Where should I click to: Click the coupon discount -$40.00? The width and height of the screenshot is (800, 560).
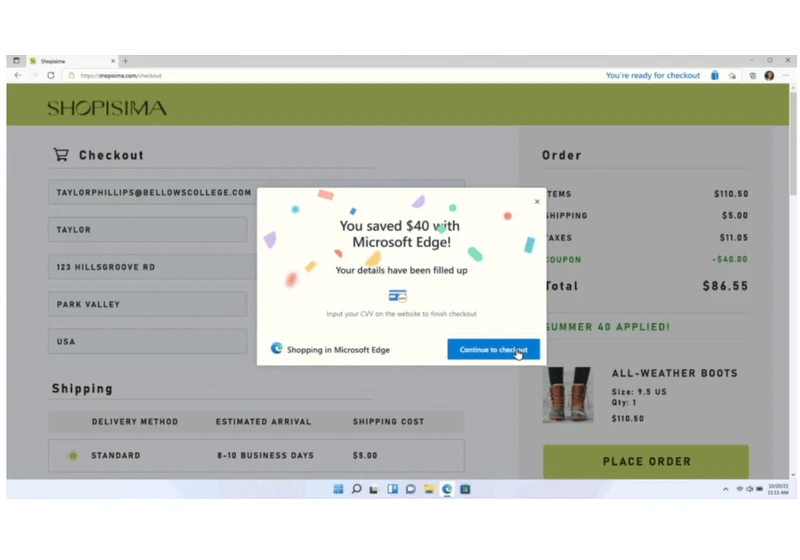pyautogui.click(x=730, y=259)
